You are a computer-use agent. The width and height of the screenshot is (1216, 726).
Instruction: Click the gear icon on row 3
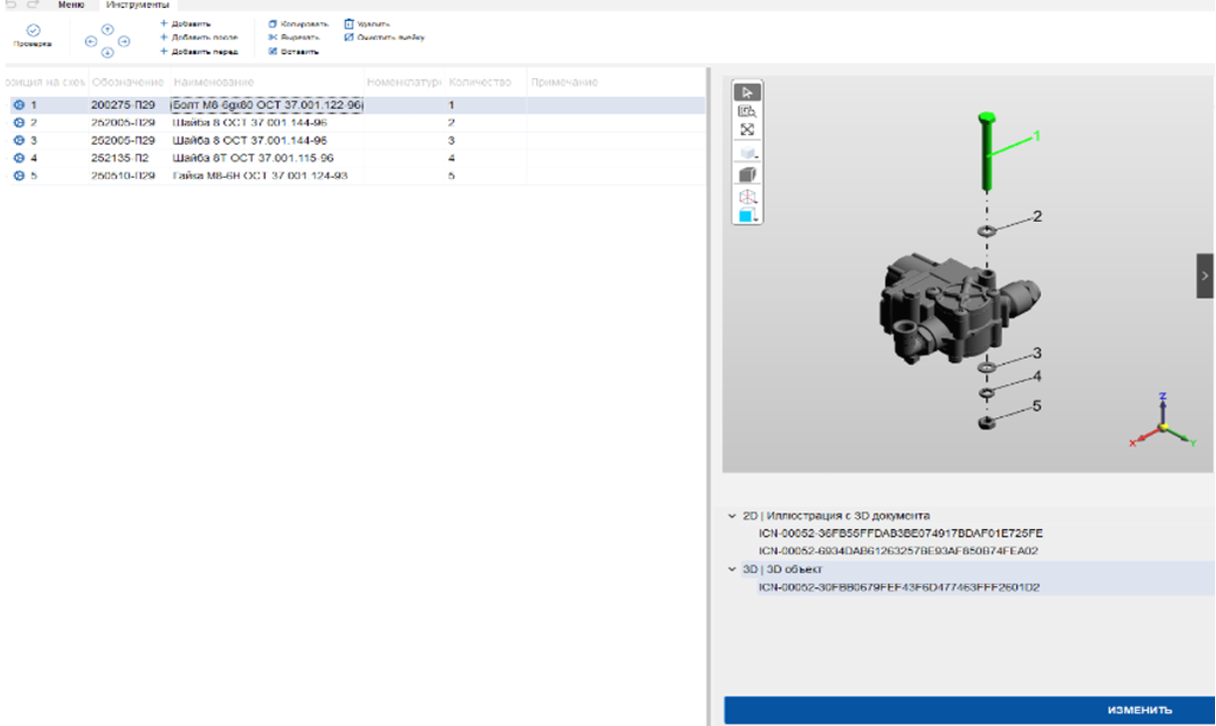pos(18,140)
